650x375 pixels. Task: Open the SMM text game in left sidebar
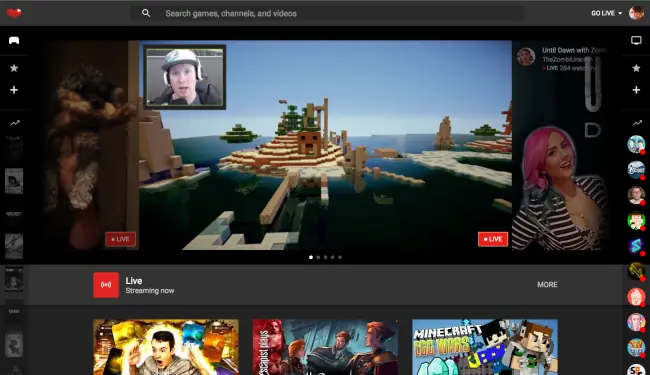(14, 311)
